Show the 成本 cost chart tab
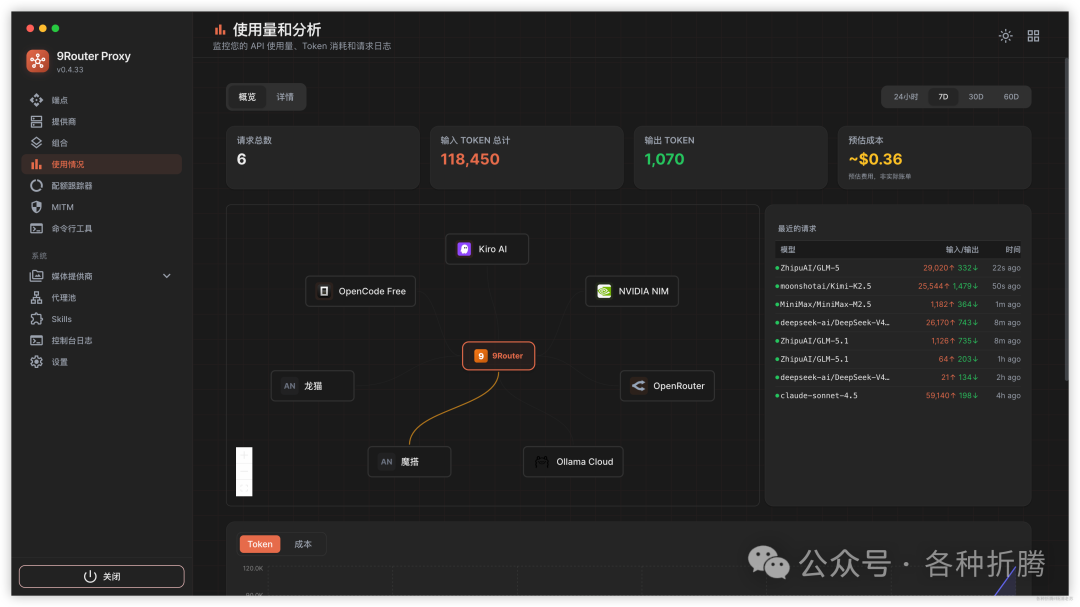This screenshot has width=1080, height=607. click(x=303, y=544)
